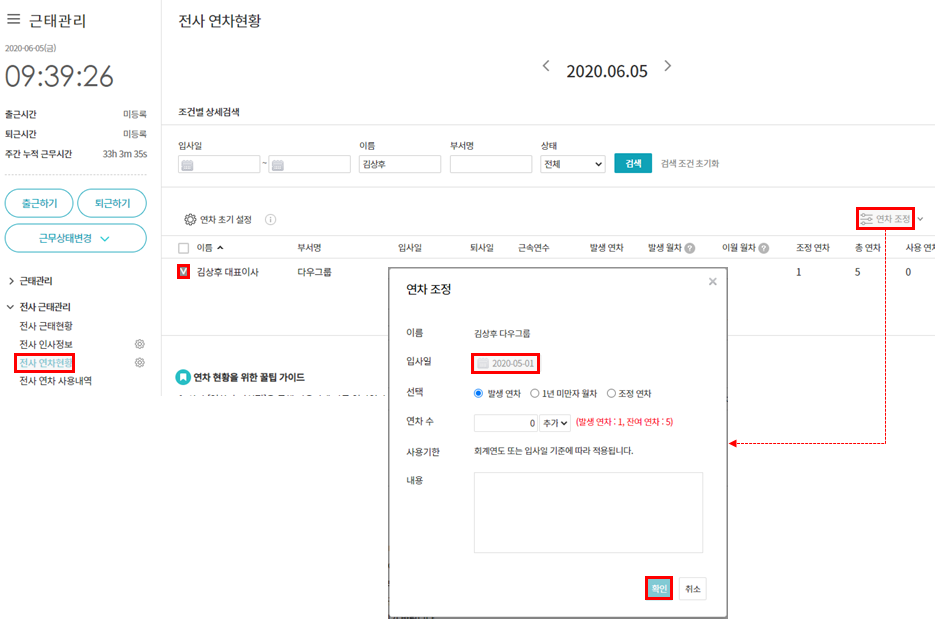Screen dimensions: 935x619
Task: Click the help icon next to 이월 월차
Action: [x=764, y=248]
